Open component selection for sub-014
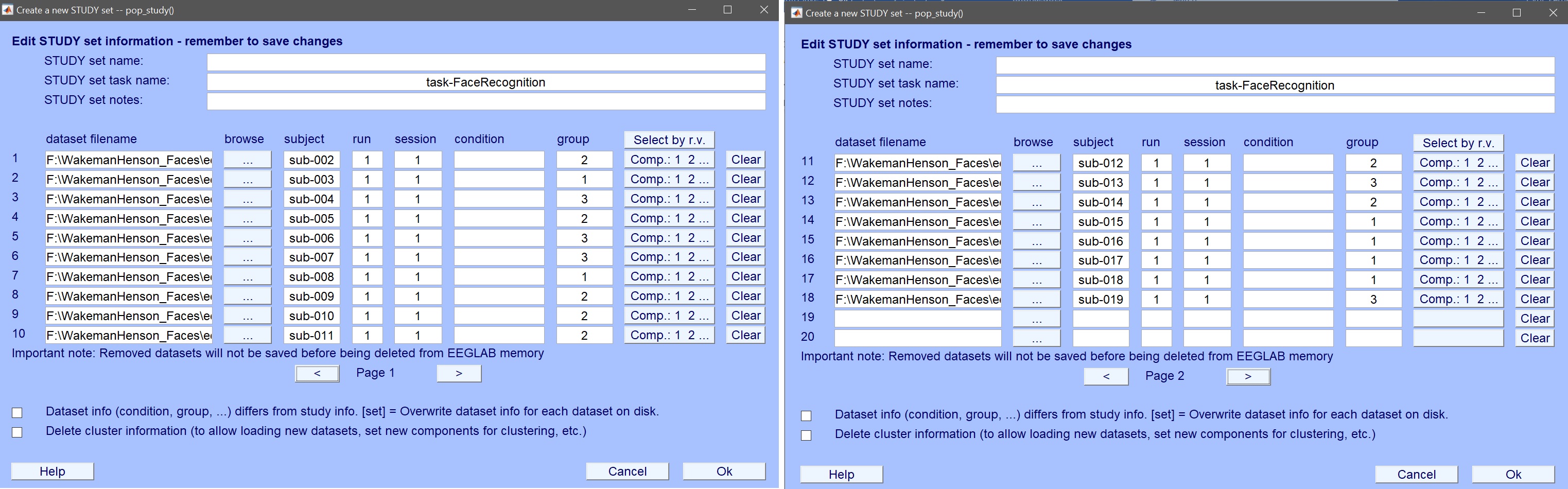Screen dimensions: 1568x489 click(x=1458, y=202)
